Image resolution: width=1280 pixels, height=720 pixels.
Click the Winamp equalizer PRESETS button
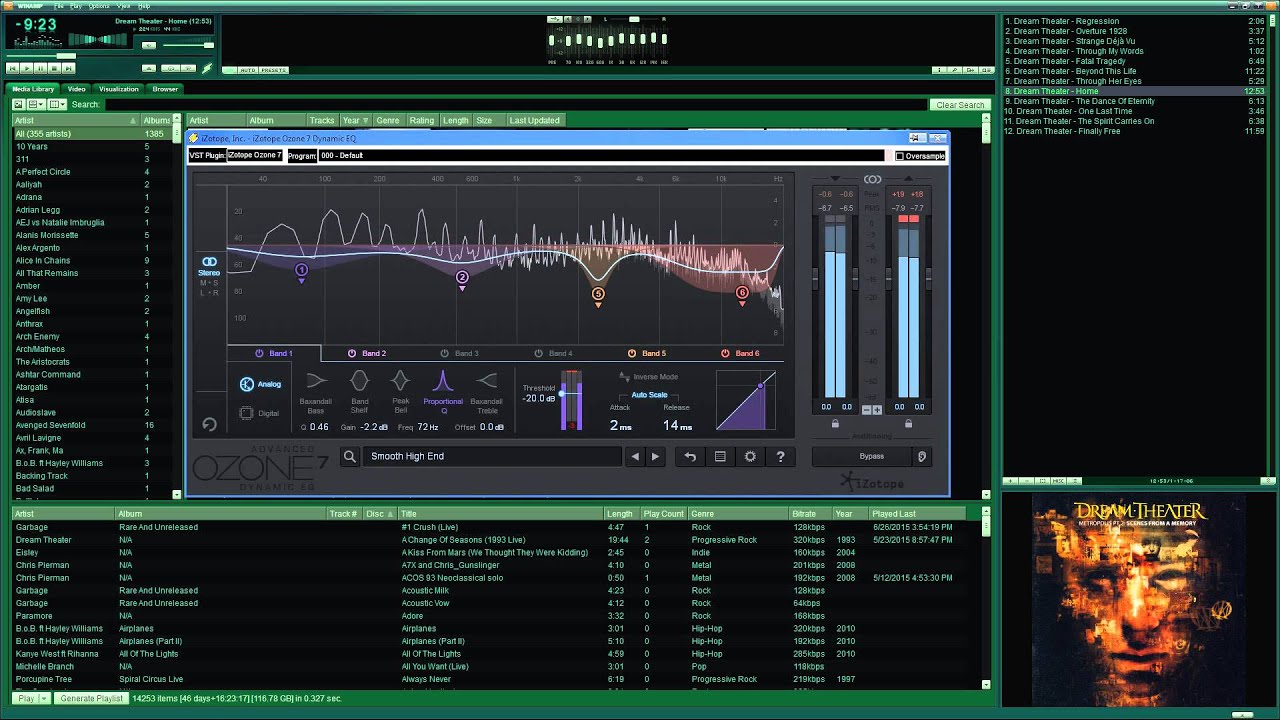click(273, 70)
